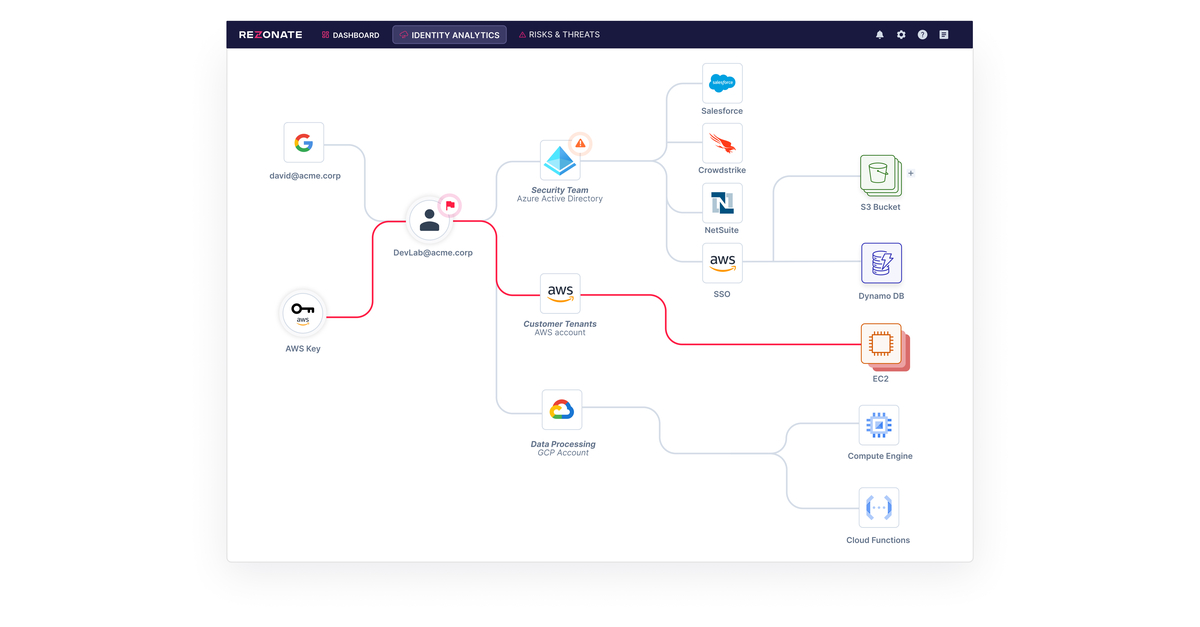Switch to the Dashboard tab
Screen dimensions: 1200x627
click(350, 34)
